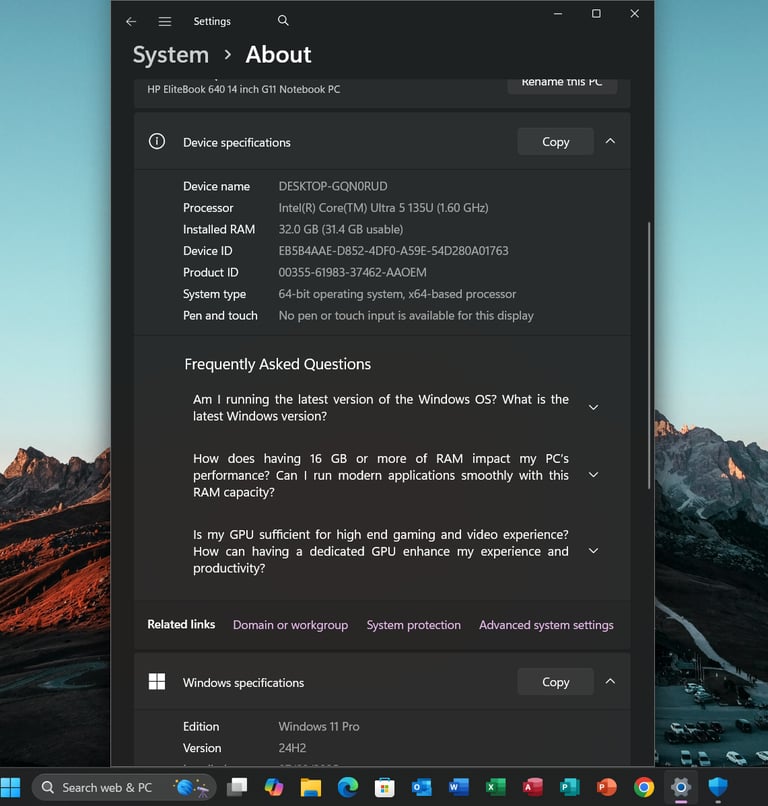Click the search magnifier in title bar
The height and width of the screenshot is (806, 768).
click(x=283, y=21)
